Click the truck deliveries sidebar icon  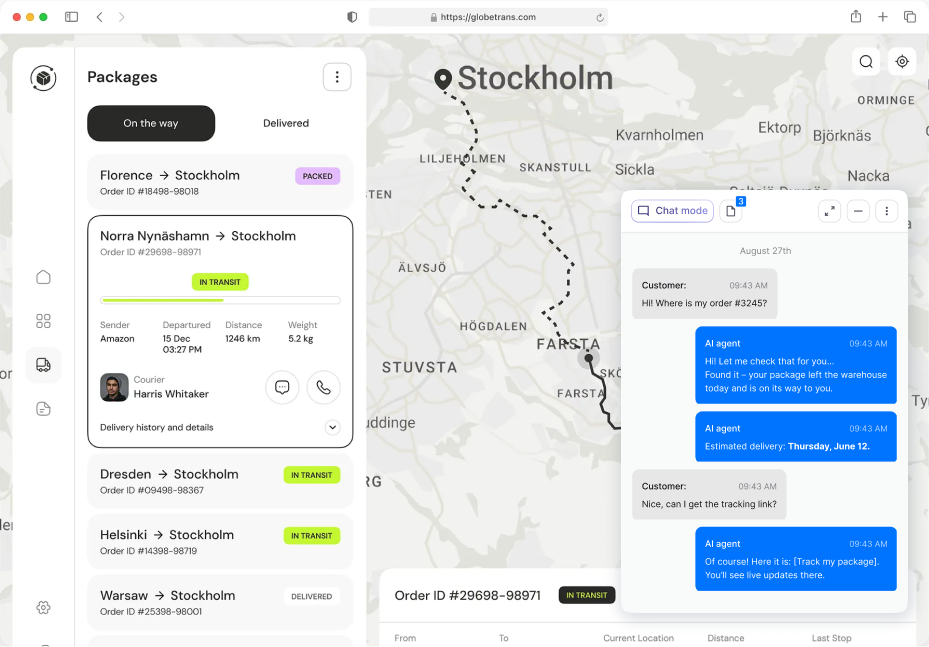click(43, 365)
